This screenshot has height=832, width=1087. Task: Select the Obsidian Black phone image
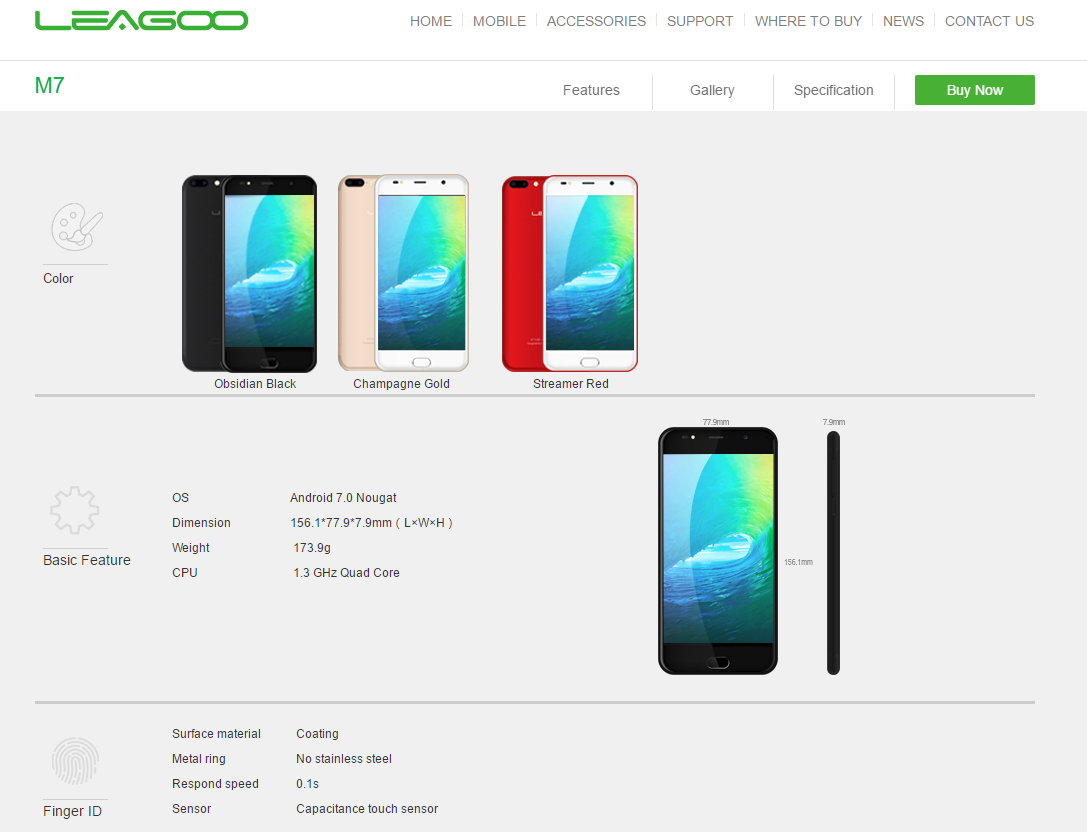click(250, 273)
